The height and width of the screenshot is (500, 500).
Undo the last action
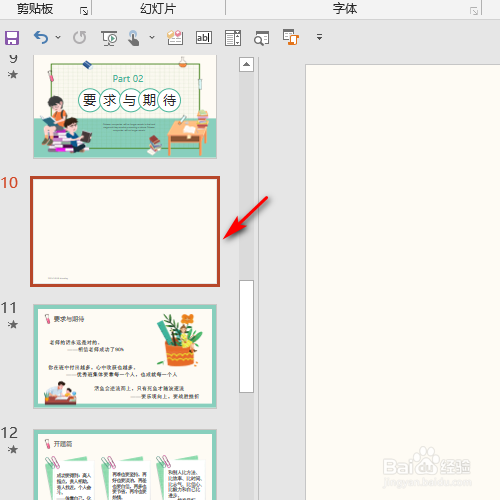click(41, 37)
